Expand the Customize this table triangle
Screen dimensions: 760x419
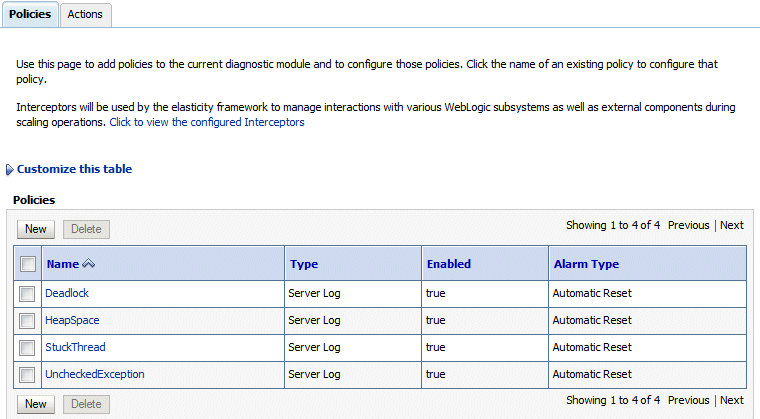tap(10, 170)
